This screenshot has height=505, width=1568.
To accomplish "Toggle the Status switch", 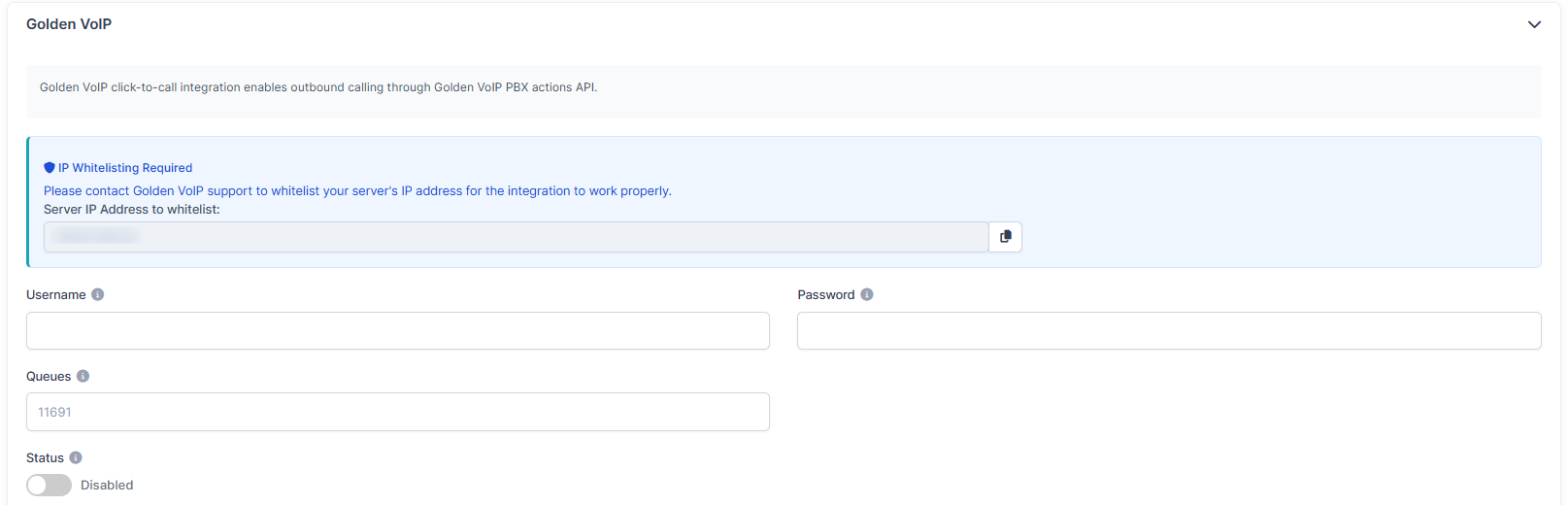I will point(49,485).
